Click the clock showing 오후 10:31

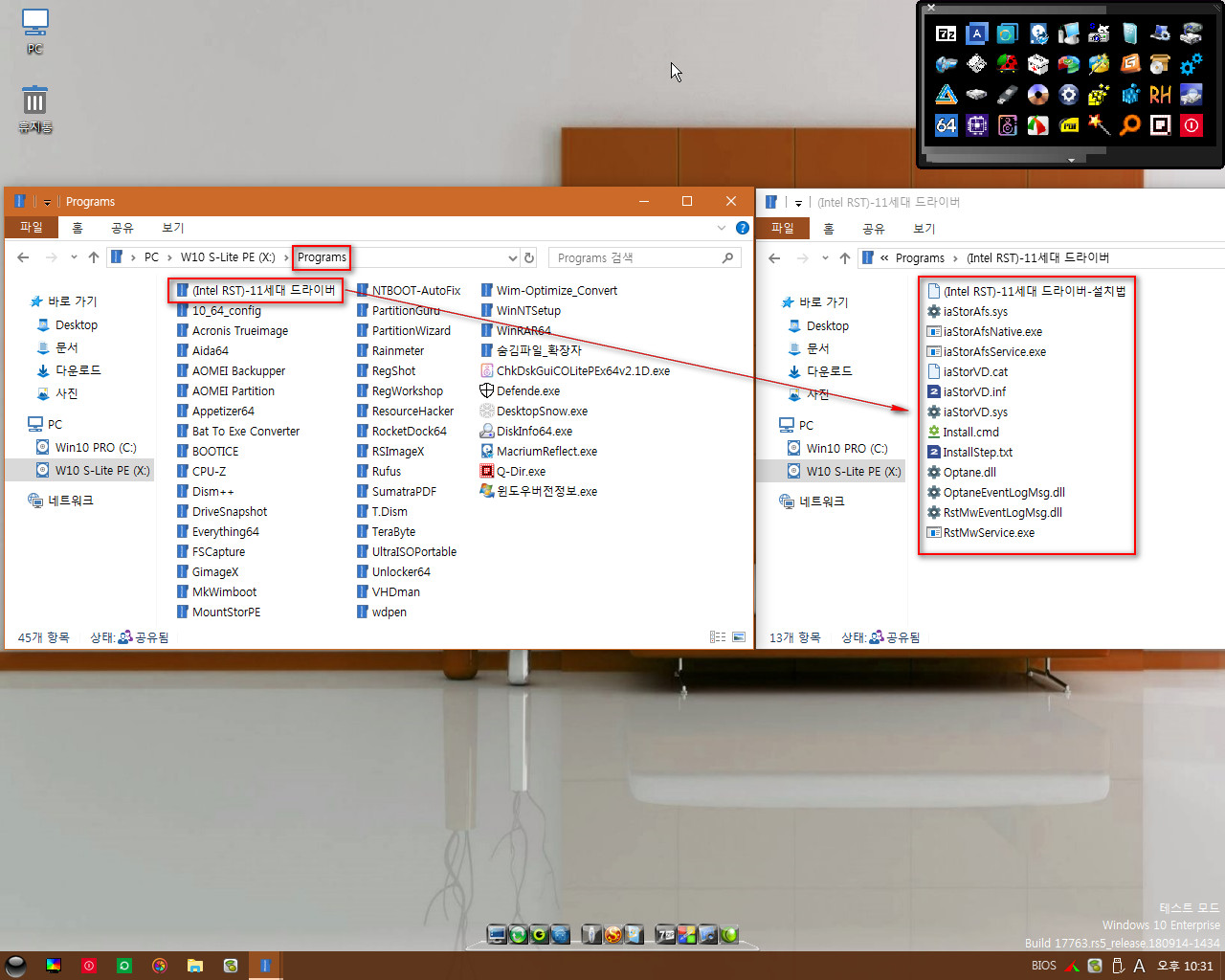click(1185, 966)
